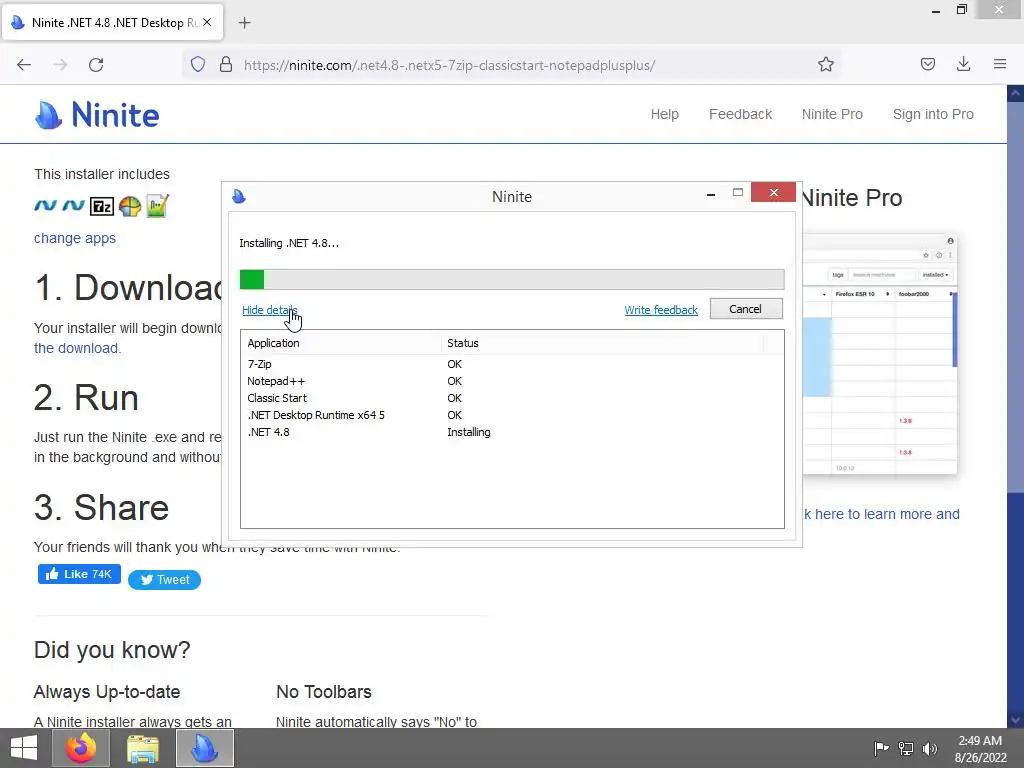Select the .NET 4.8 row
The width and height of the screenshot is (1024, 768).
point(512,432)
